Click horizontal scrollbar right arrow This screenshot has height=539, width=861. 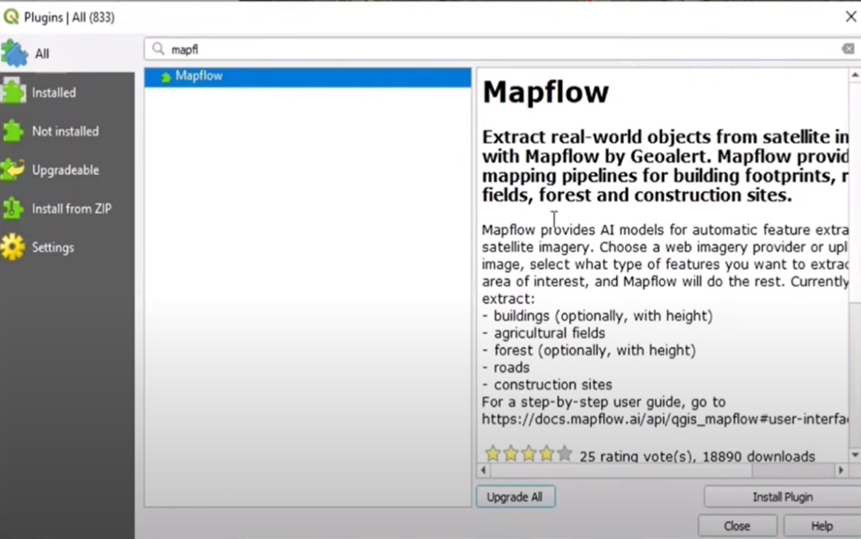[x=841, y=470]
